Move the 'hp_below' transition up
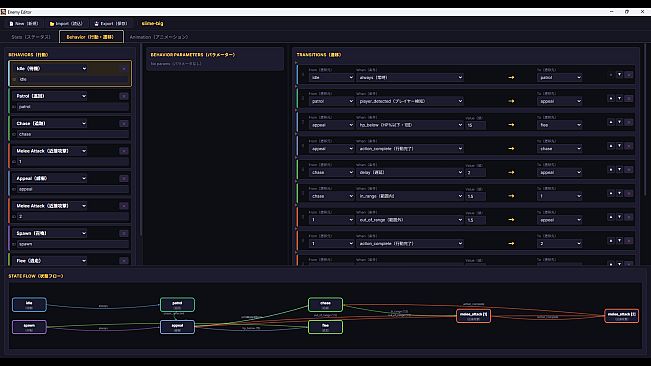 pos(611,122)
